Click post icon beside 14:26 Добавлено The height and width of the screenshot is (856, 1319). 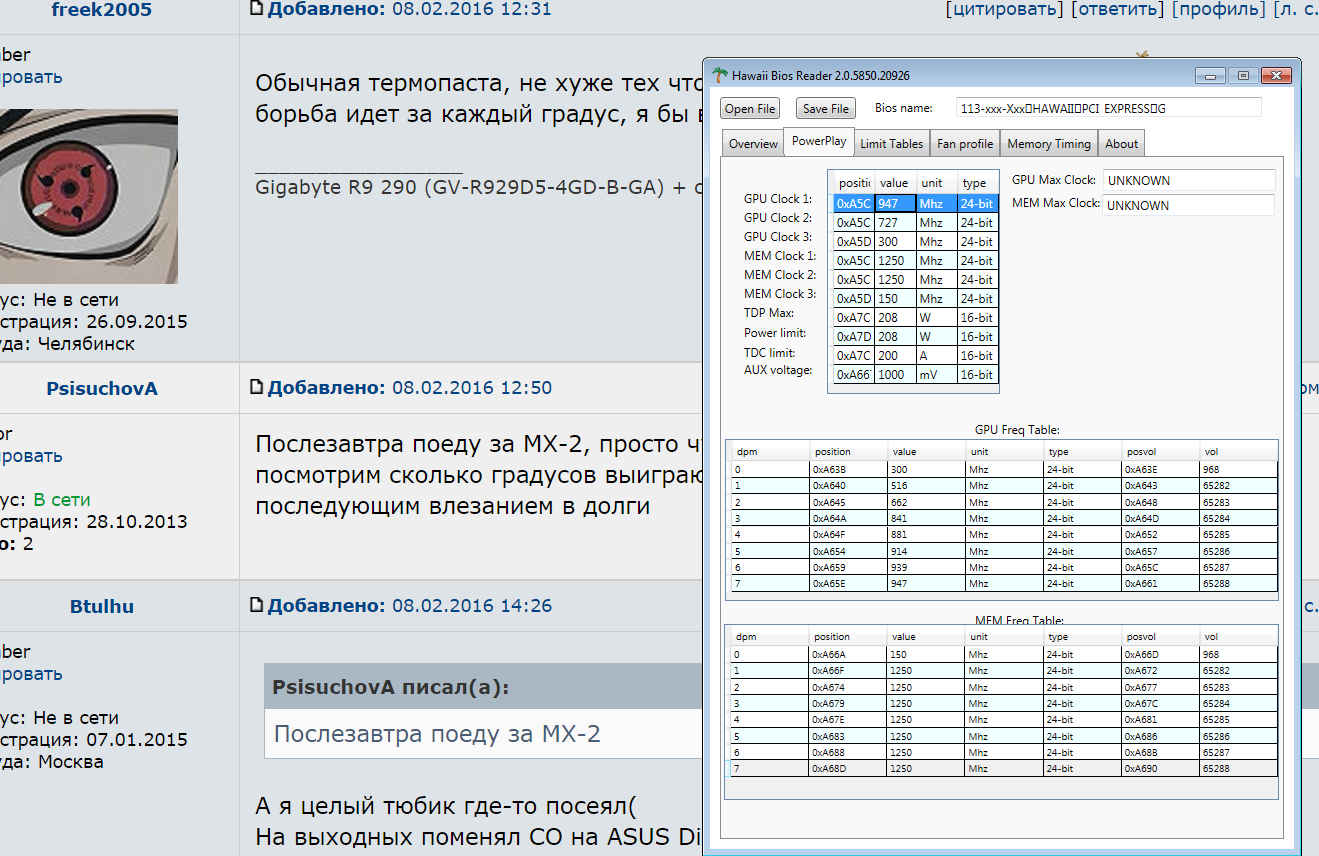point(257,605)
